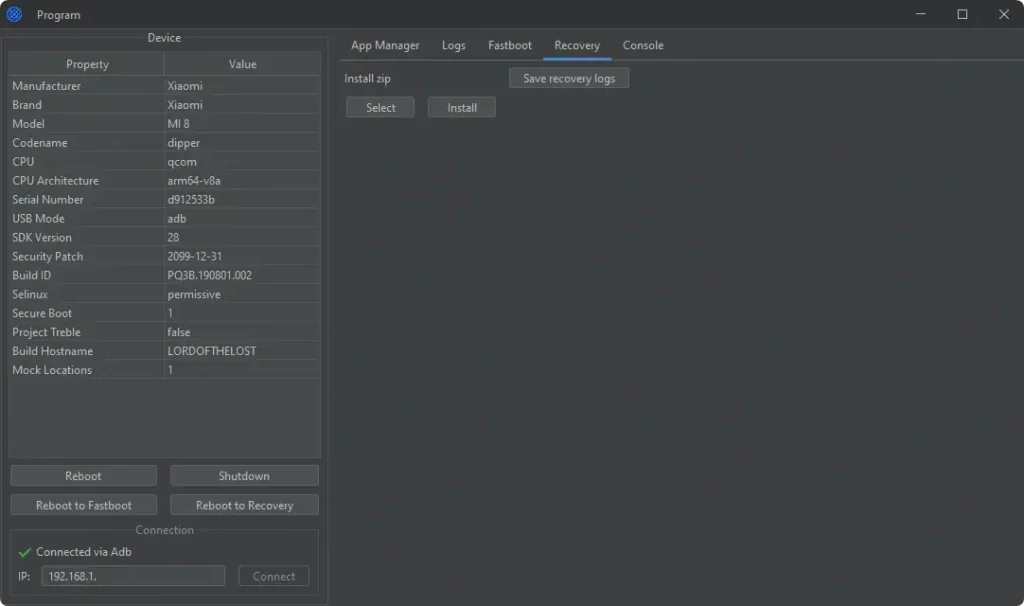This screenshot has height=606, width=1024.
Task: Click the Value column header
Action: click(x=242, y=64)
